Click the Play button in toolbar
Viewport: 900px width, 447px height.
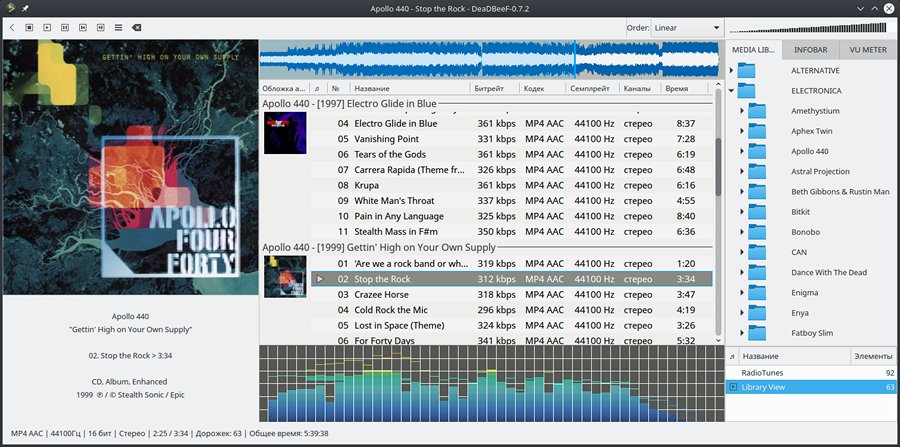46,28
